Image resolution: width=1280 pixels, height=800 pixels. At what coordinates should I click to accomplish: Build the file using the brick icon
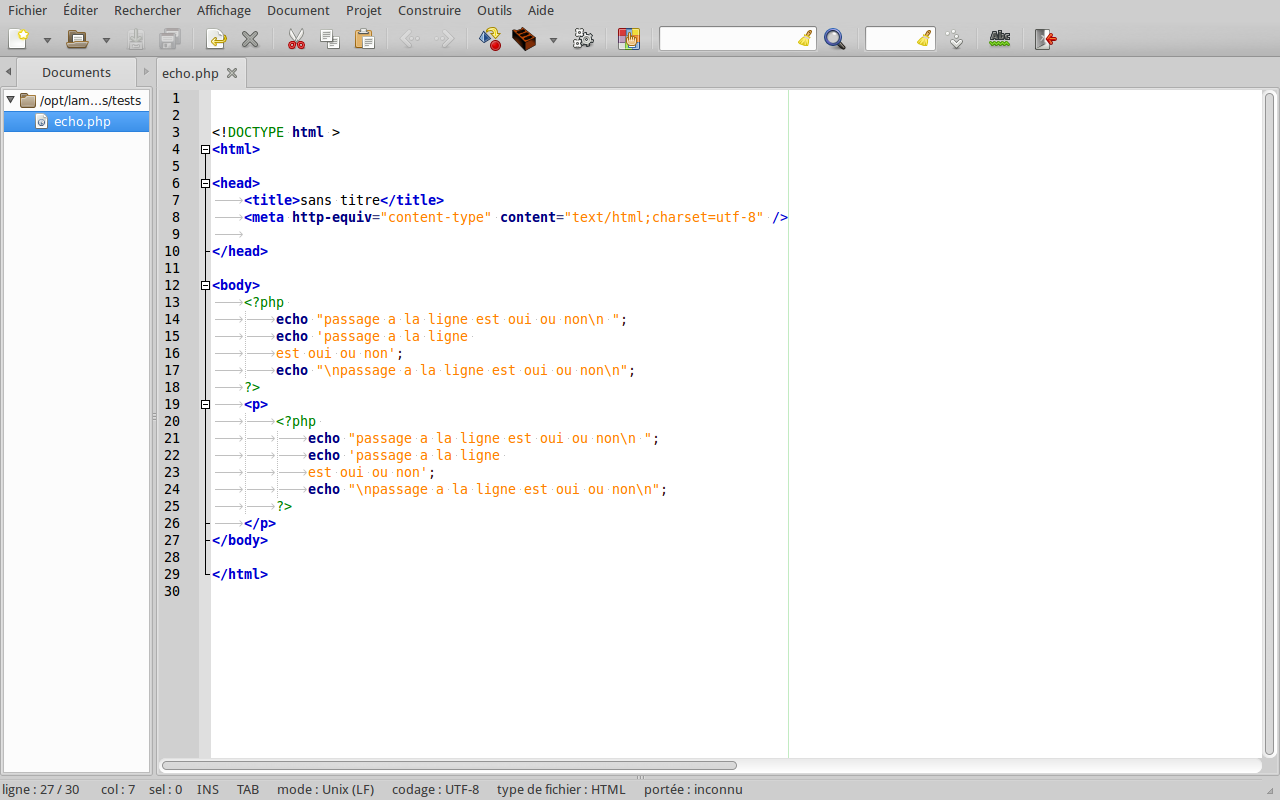pyautogui.click(x=522, y=39)
